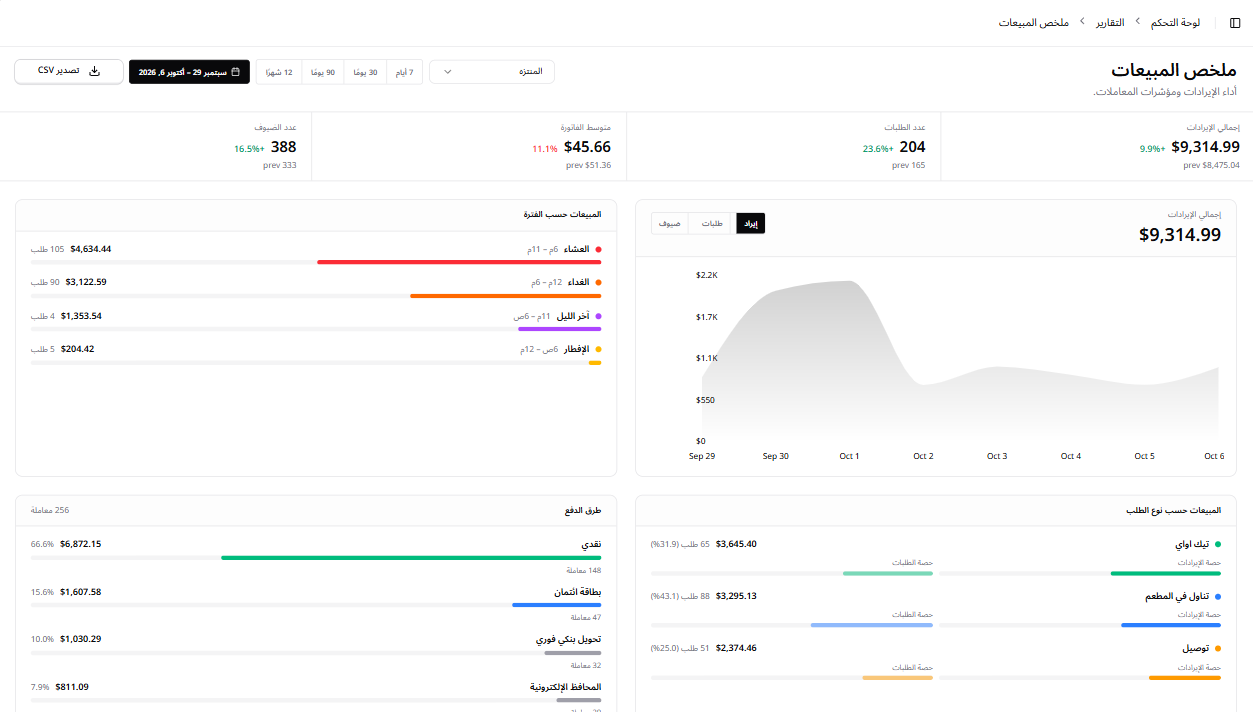Click the green dot beside تيك اواي
The height and width of the screenshot is (712, 1253).
[x=1217, y=545]
